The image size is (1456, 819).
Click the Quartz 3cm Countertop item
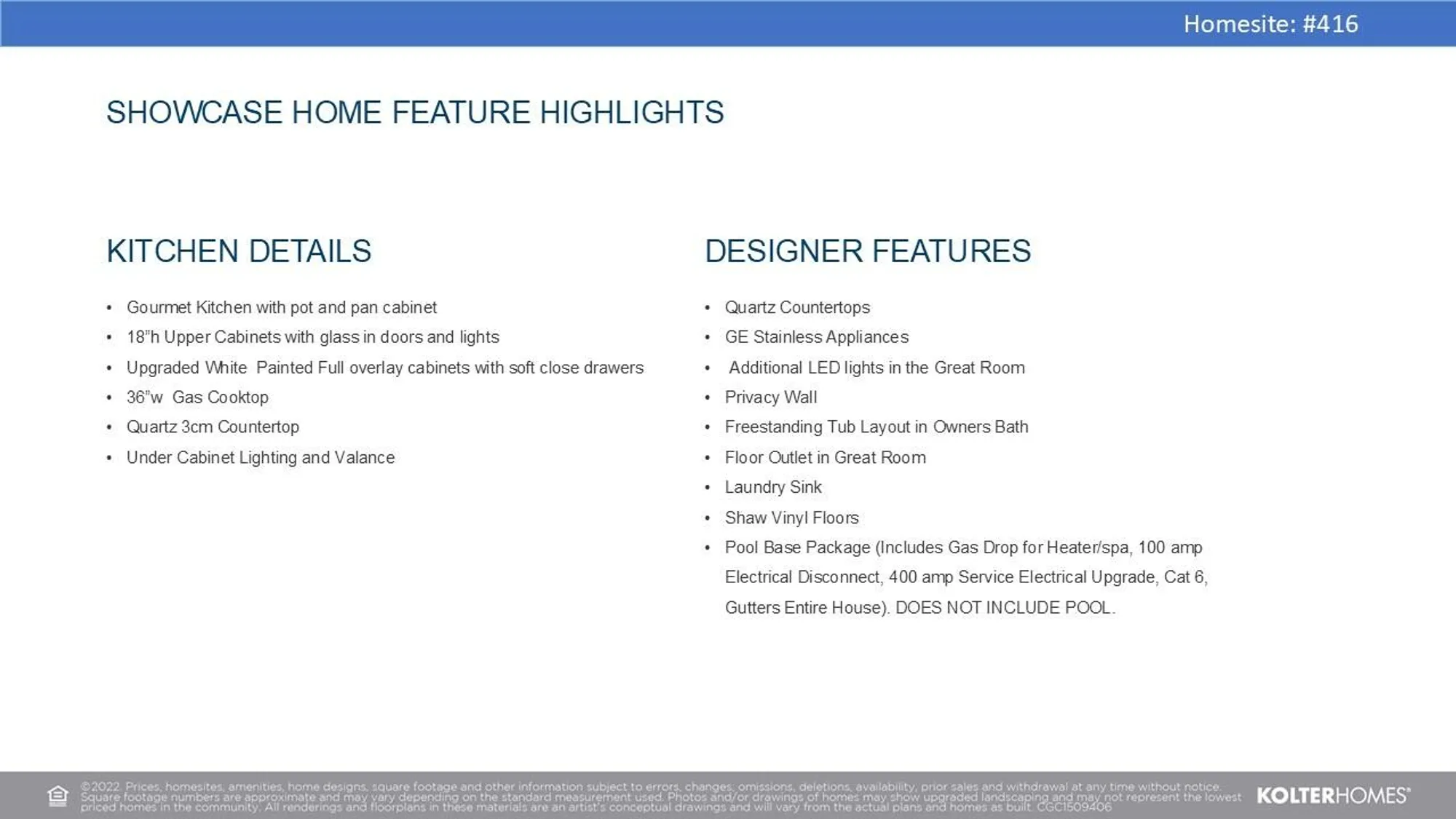pyautogui.click(x=213, y=427)
